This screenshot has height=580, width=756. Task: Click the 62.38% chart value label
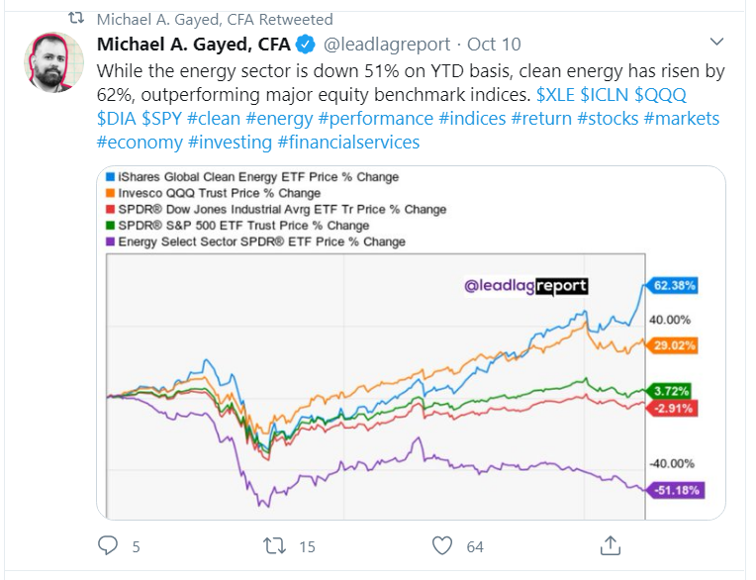(674, 285)
